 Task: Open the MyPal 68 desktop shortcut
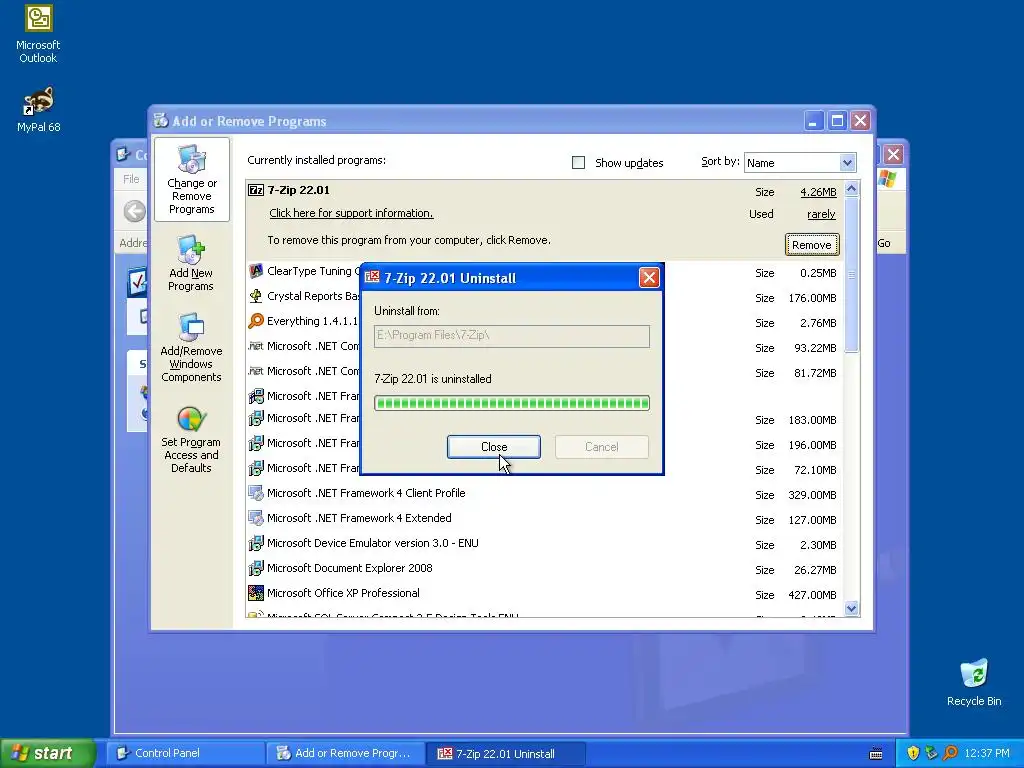pos(38,109)
